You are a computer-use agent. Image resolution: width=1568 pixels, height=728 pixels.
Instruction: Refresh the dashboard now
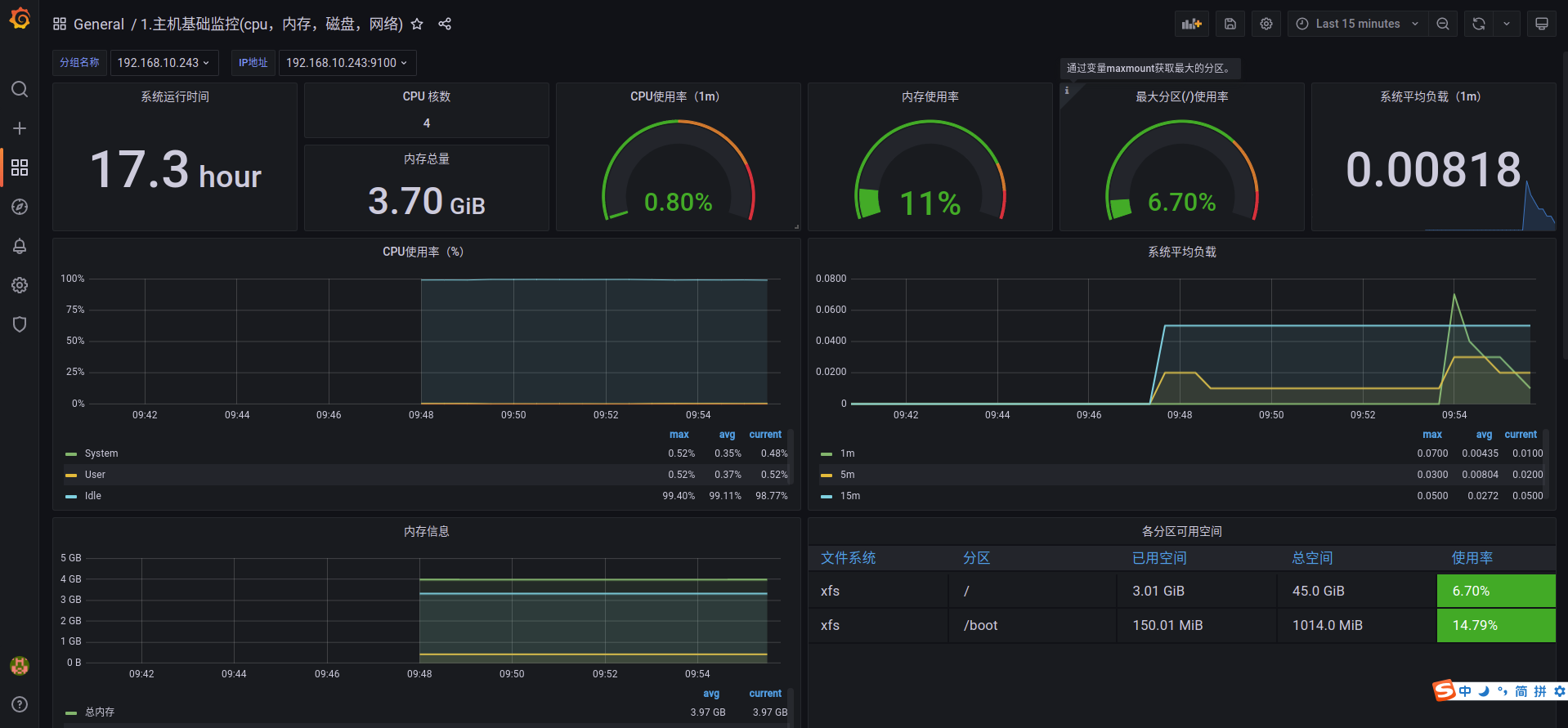pos(1479,24)
